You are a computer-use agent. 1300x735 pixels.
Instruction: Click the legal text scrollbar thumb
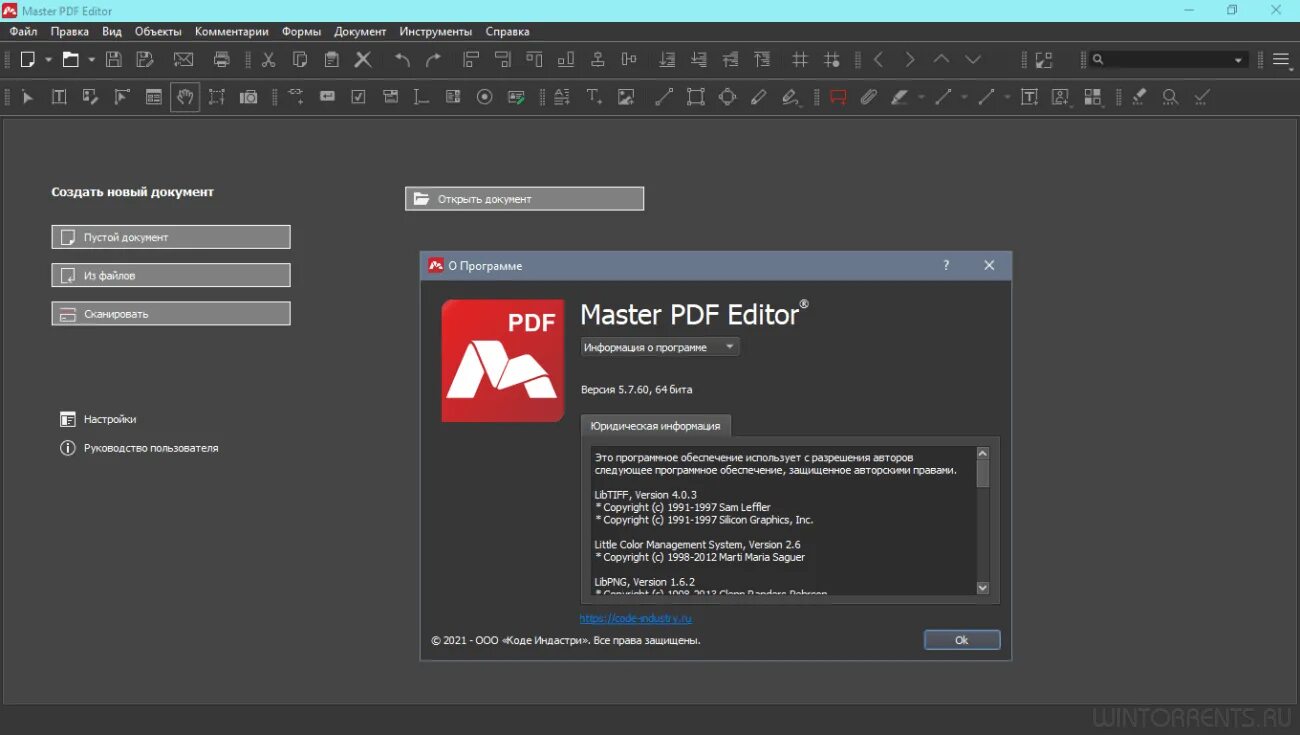(982, 473)
